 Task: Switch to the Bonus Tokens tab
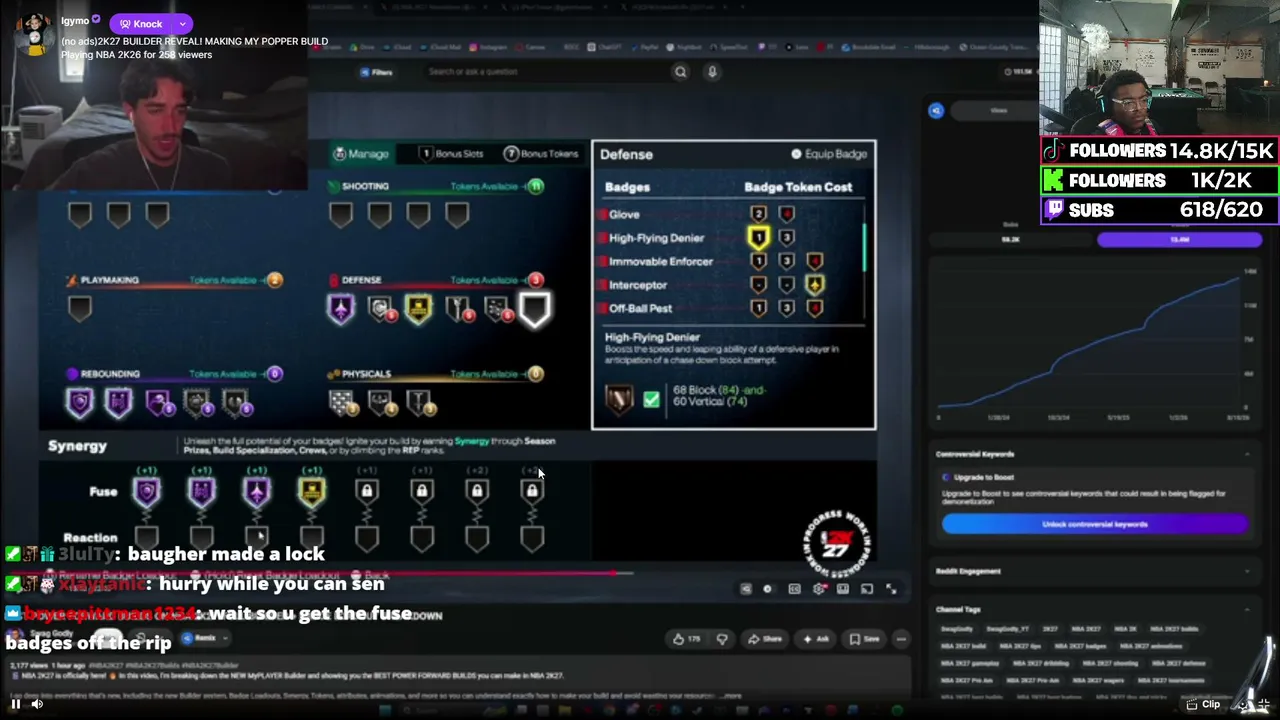click(541, 154)
